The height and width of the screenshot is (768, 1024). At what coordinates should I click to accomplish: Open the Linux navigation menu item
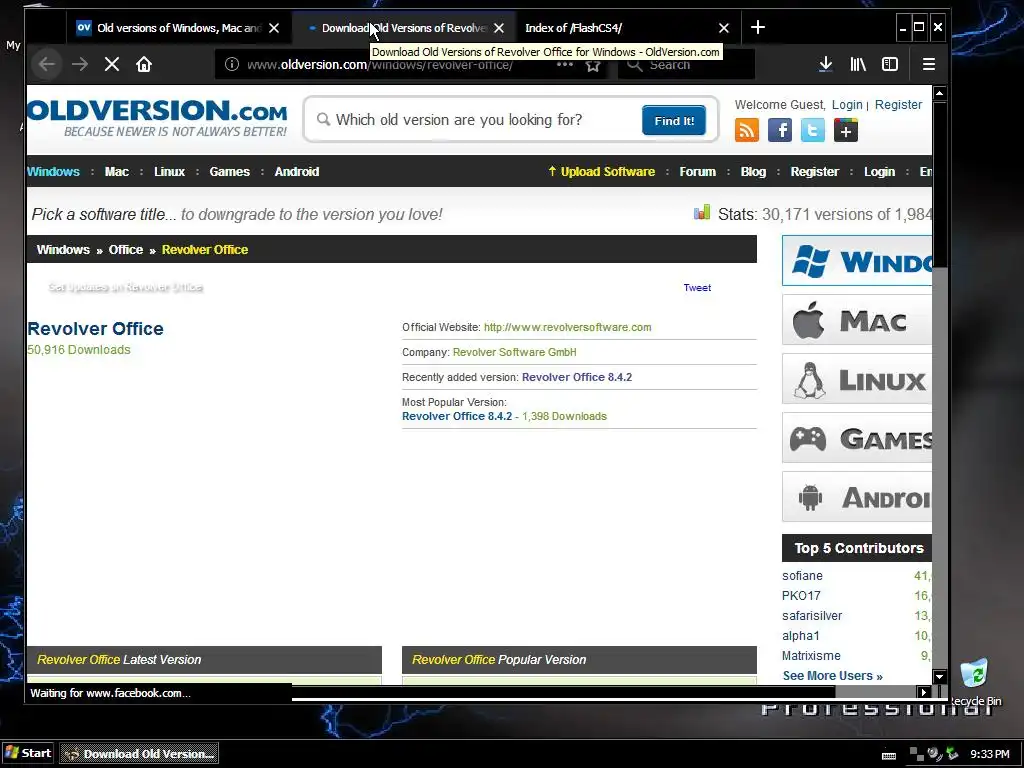[170, 172]
